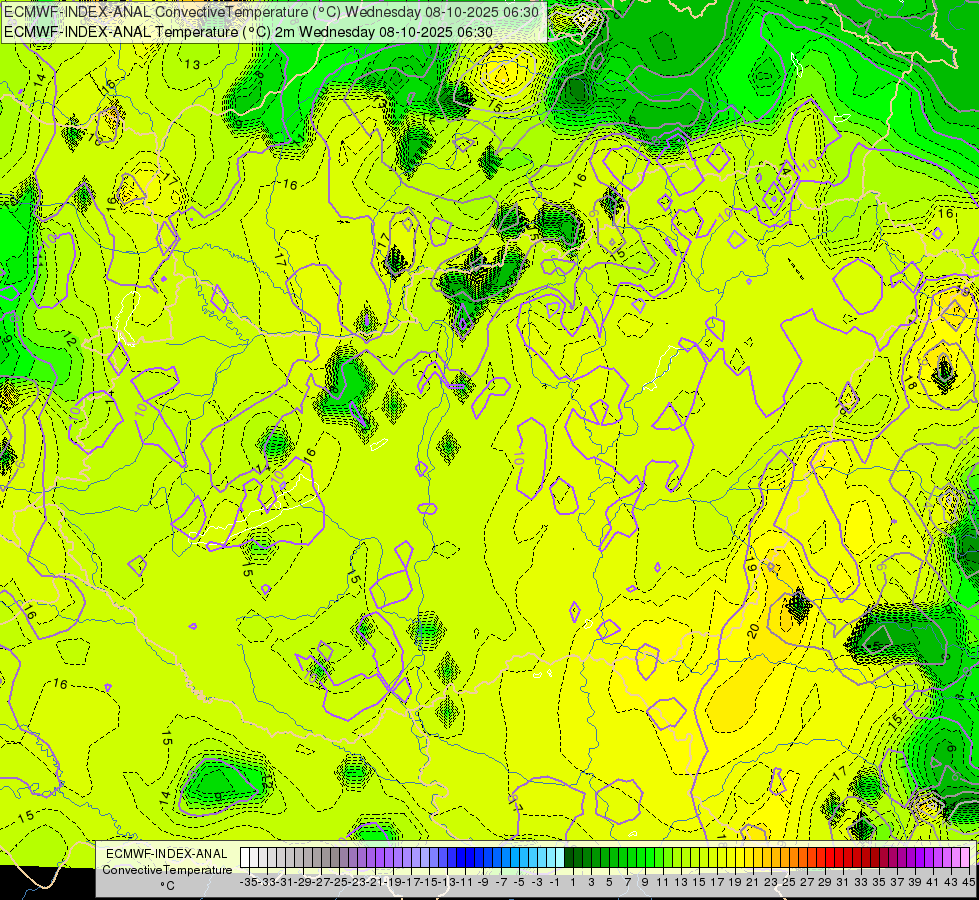This screenshot has width=979, height=900.
Task: Click the °C unit label in legend
Action: pyautogui.click(x=167, y=885)
